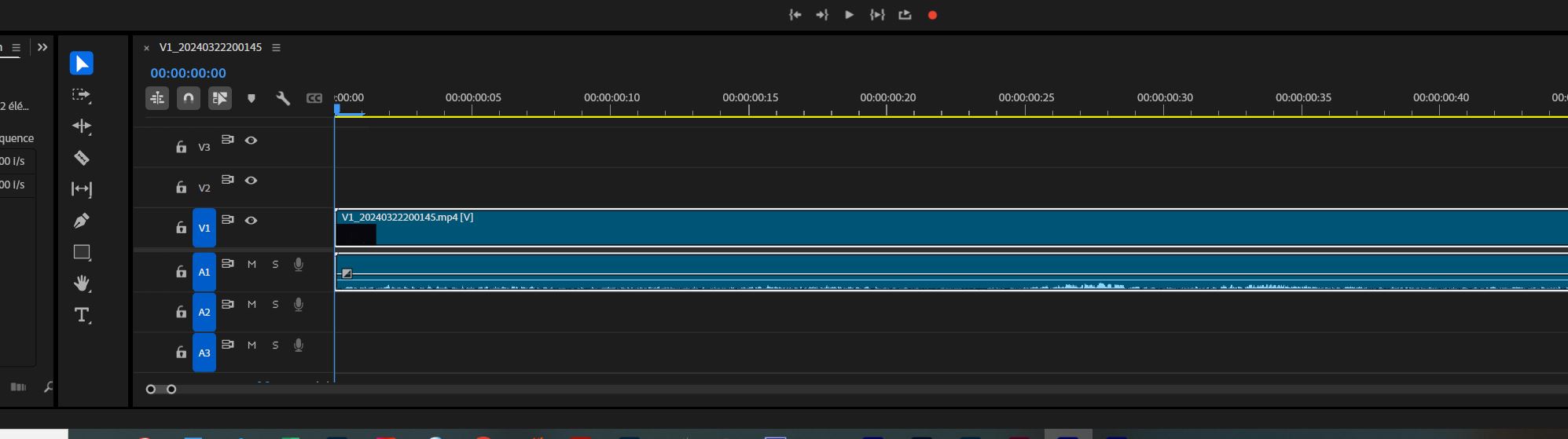Open captions track options CC

click(x=314, y=98)
